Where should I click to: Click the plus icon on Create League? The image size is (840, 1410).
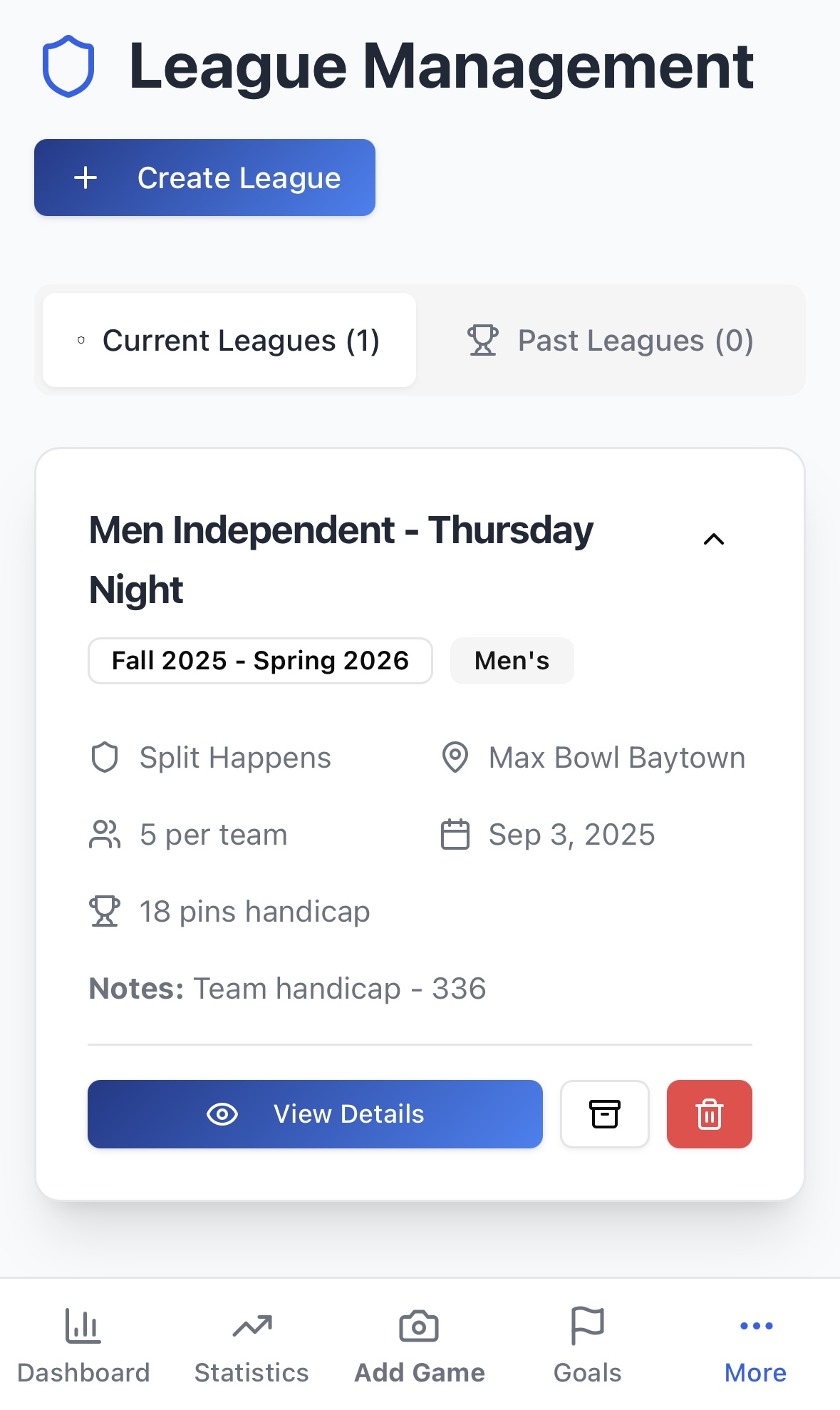[x=86, y=177]
